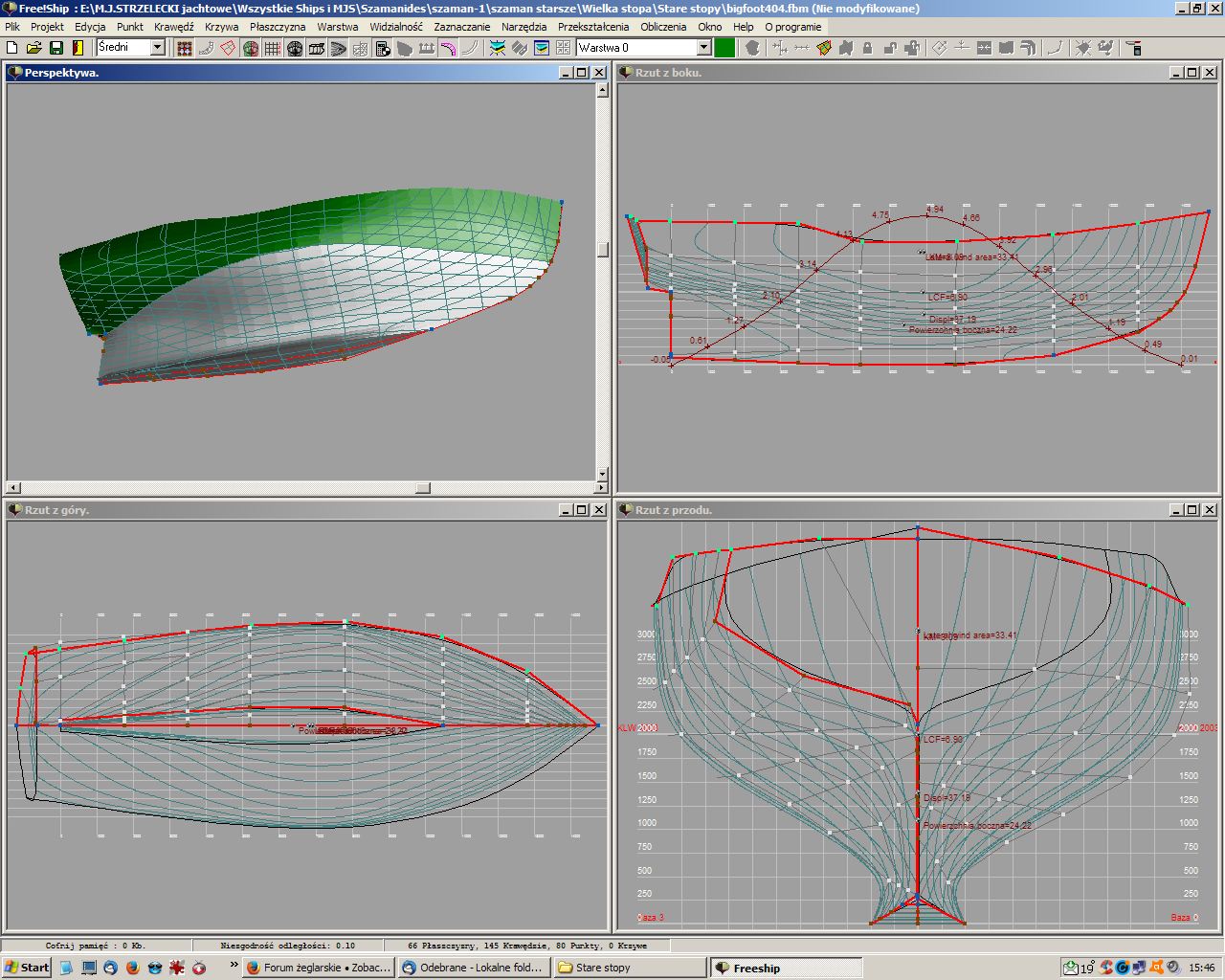Open the Warstwa 0 layer combo box

(x=643, y=47)
